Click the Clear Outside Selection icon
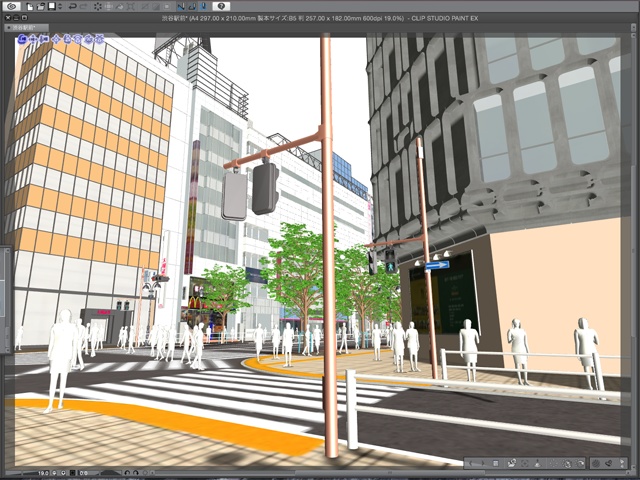Screen dimensions: 640x480 [109, 7]
